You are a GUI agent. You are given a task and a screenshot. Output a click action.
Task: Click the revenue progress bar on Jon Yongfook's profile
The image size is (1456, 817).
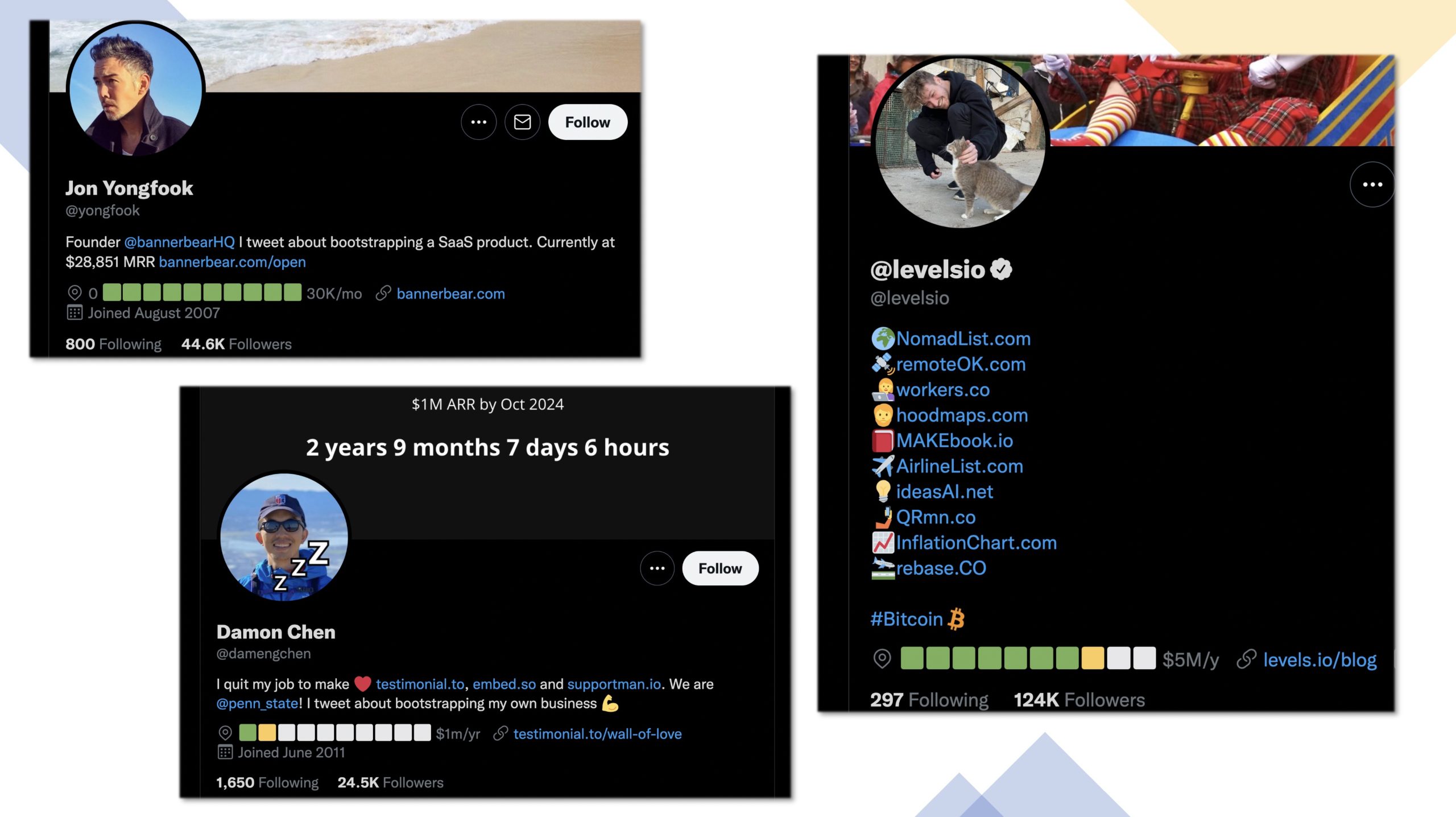point(201,293)
